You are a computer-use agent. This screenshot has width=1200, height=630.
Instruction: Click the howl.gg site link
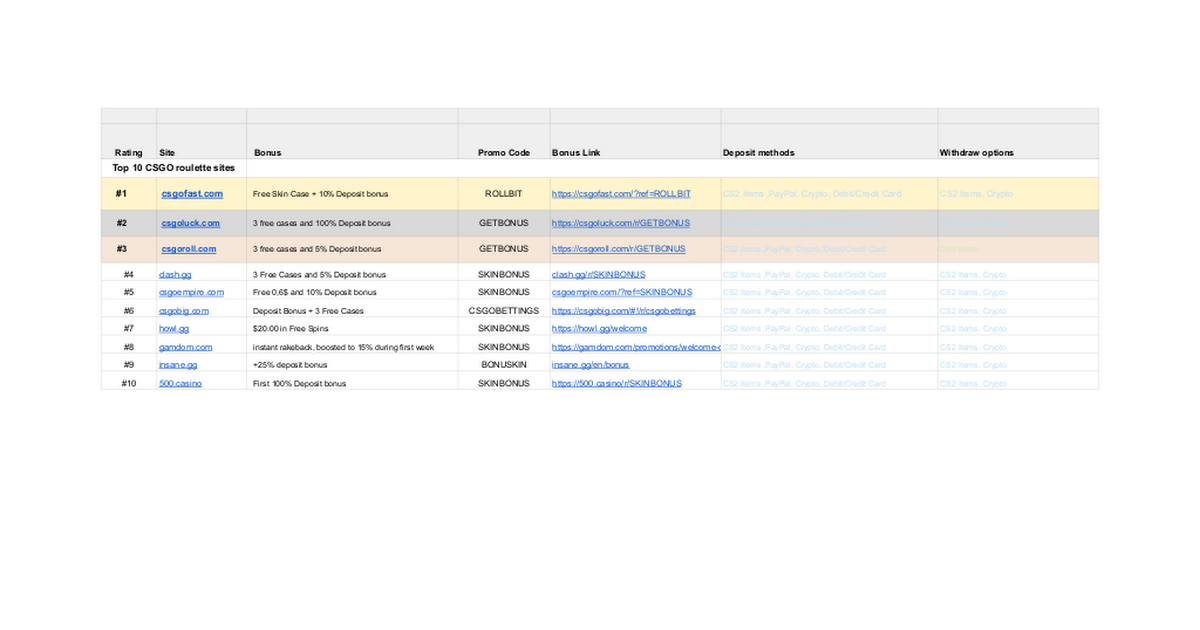(x=174, y=329)
